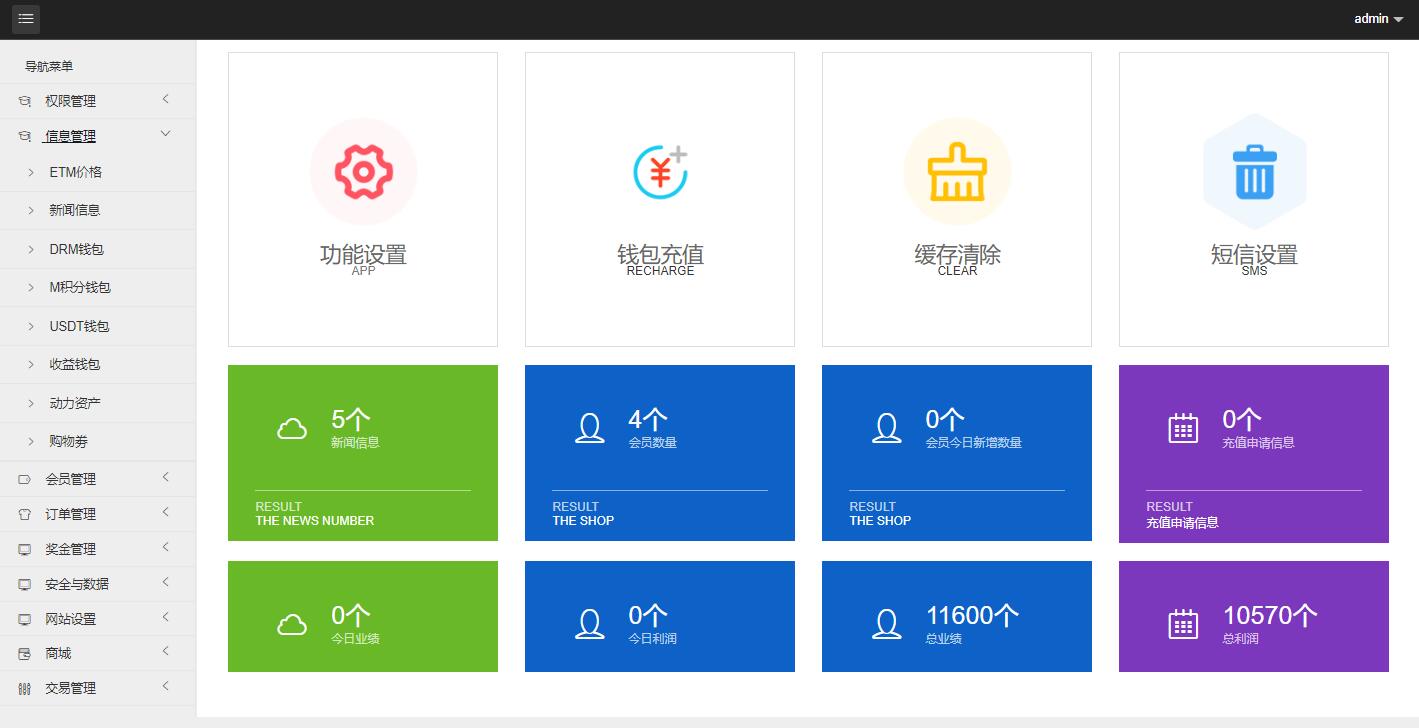Select 网站设置 in the sidebar
Image resolution: width=1419 pixels, height=728 pixels.
pos(70,617)
